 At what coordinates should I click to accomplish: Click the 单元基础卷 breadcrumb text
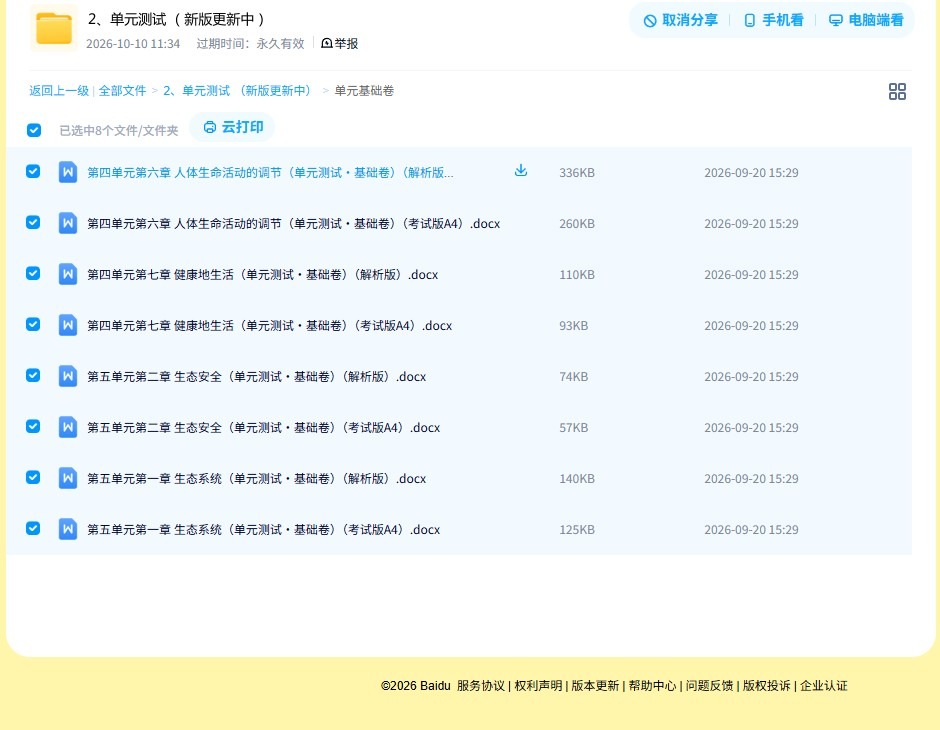(364, 91)
